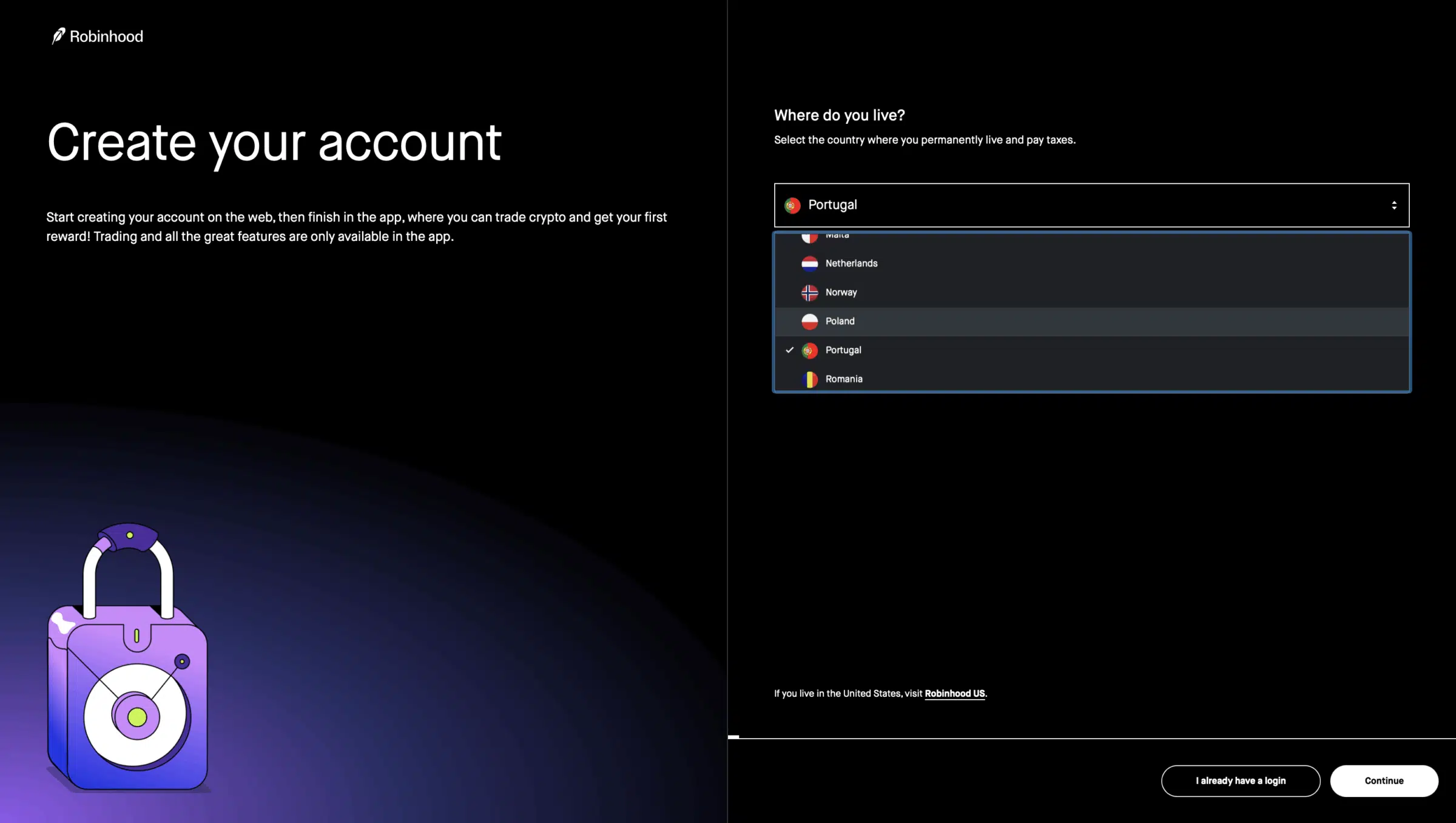
Task: Click the 'Where do you live?' heading
Action: coord(839,115)
